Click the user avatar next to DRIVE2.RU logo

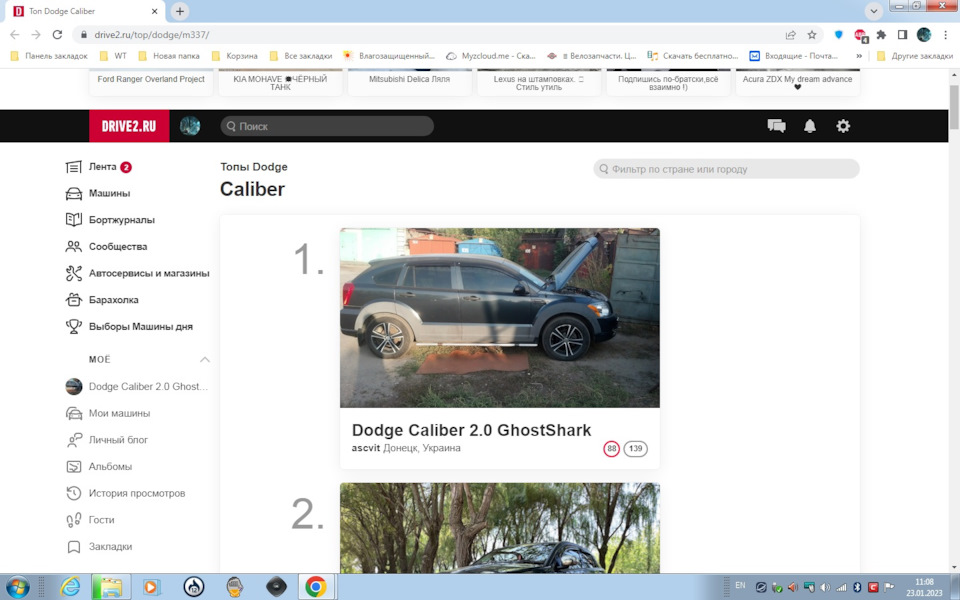tap(190, 126)
